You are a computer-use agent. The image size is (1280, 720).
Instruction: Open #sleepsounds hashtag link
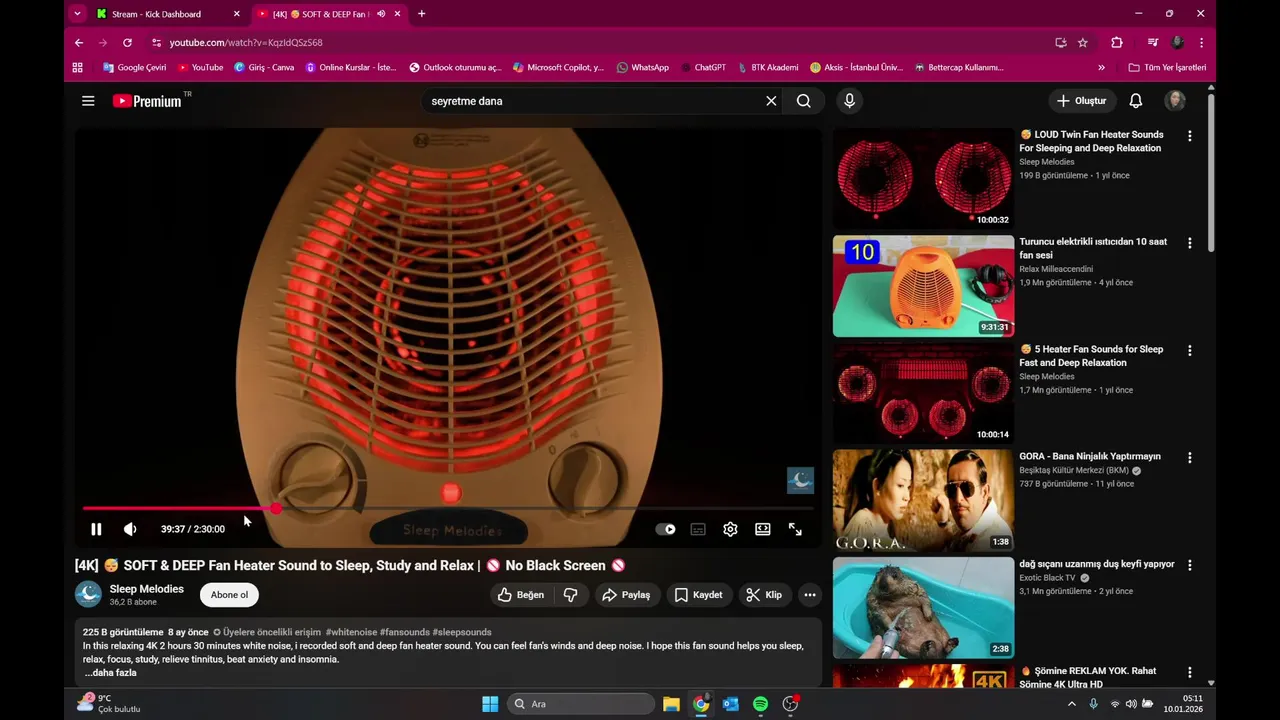tap(462, 632)
